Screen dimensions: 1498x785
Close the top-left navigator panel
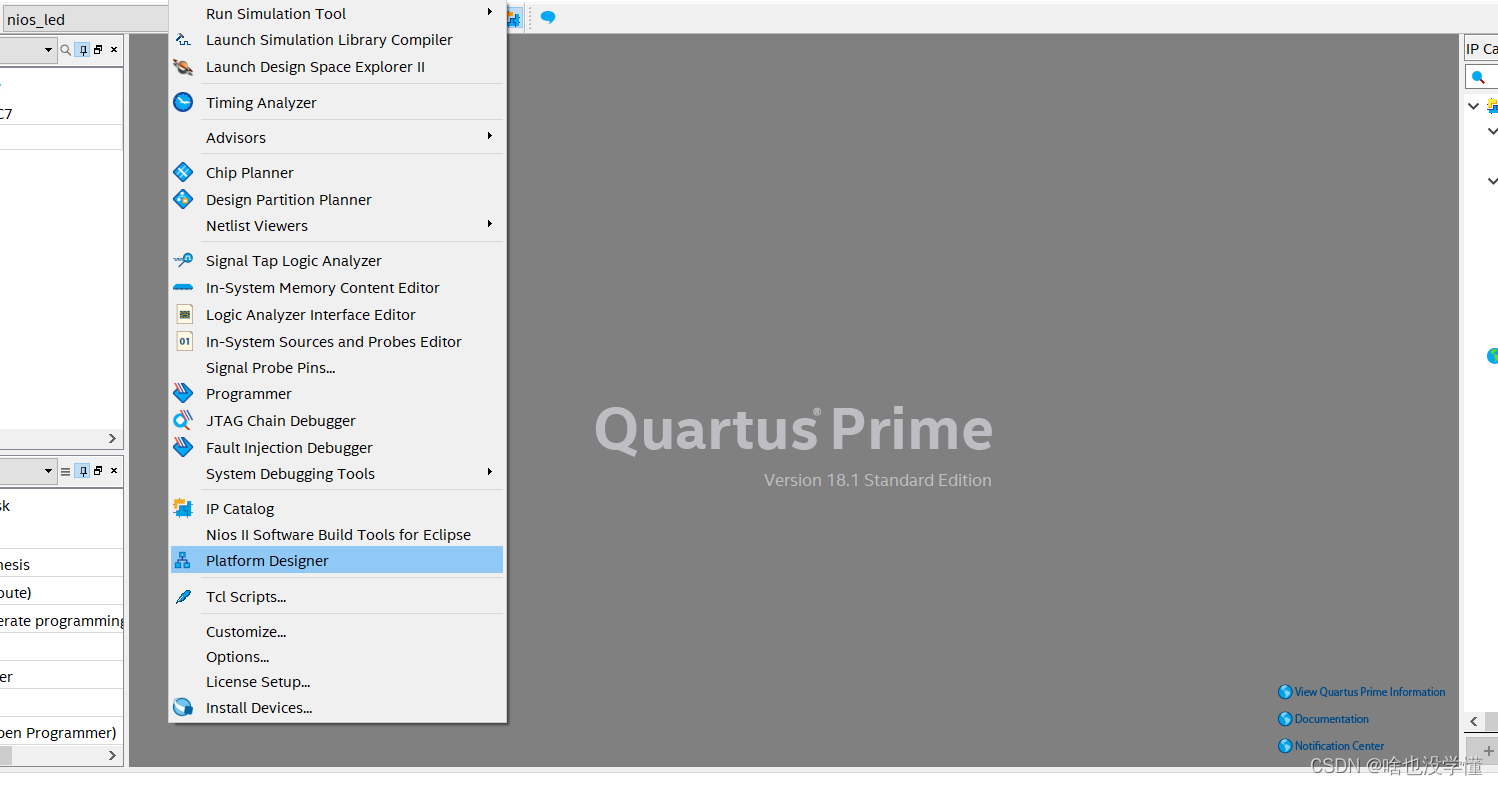point(114,49)
